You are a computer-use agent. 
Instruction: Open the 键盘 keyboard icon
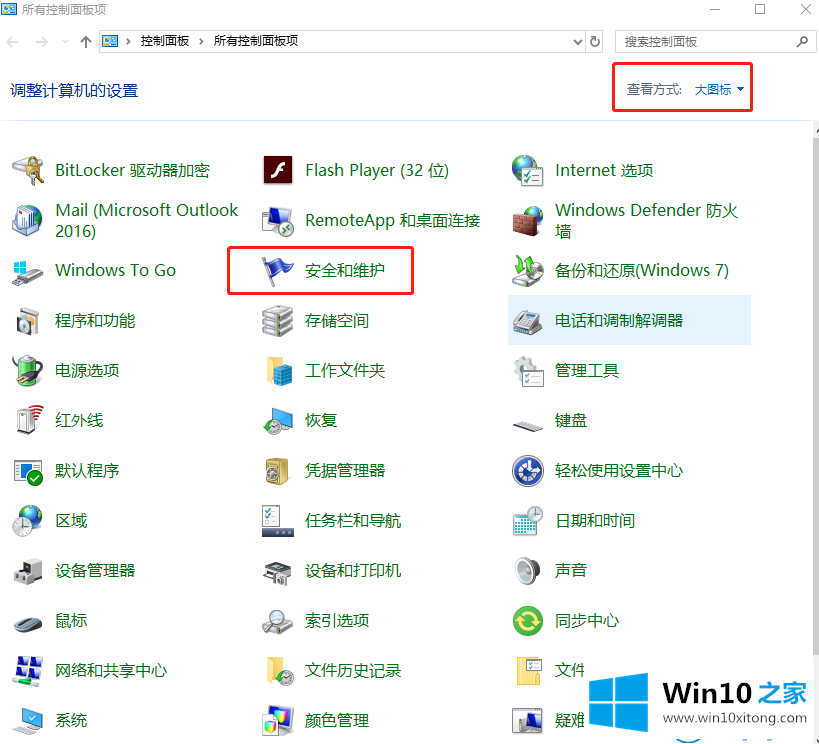pyautogui.click(x=528, y=425)
